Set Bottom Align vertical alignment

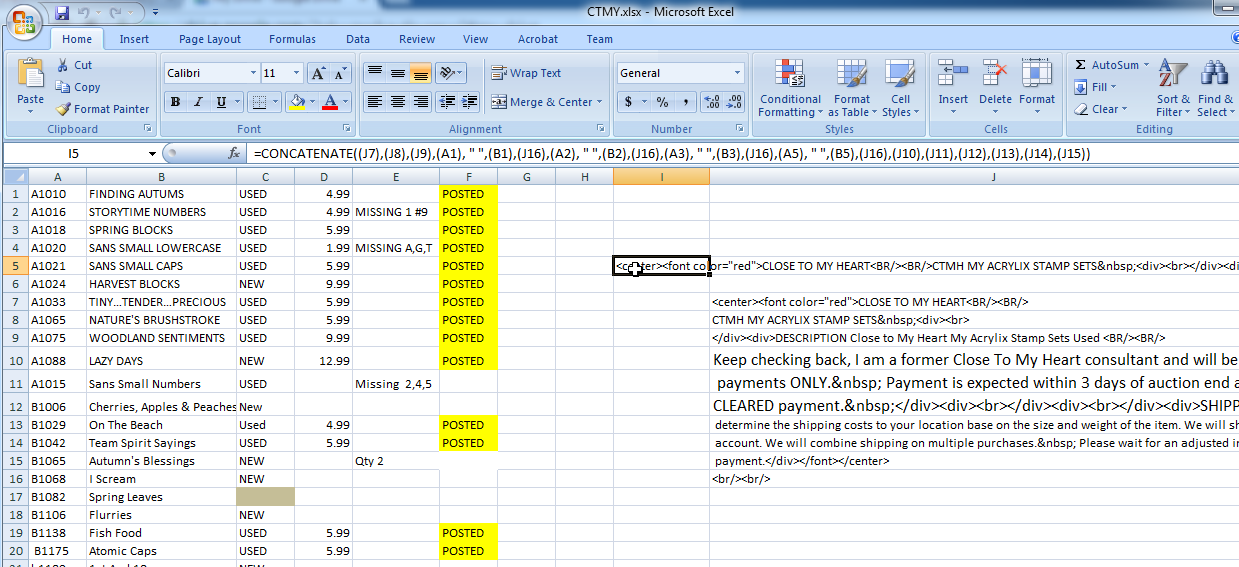click(x=420, y=73)
